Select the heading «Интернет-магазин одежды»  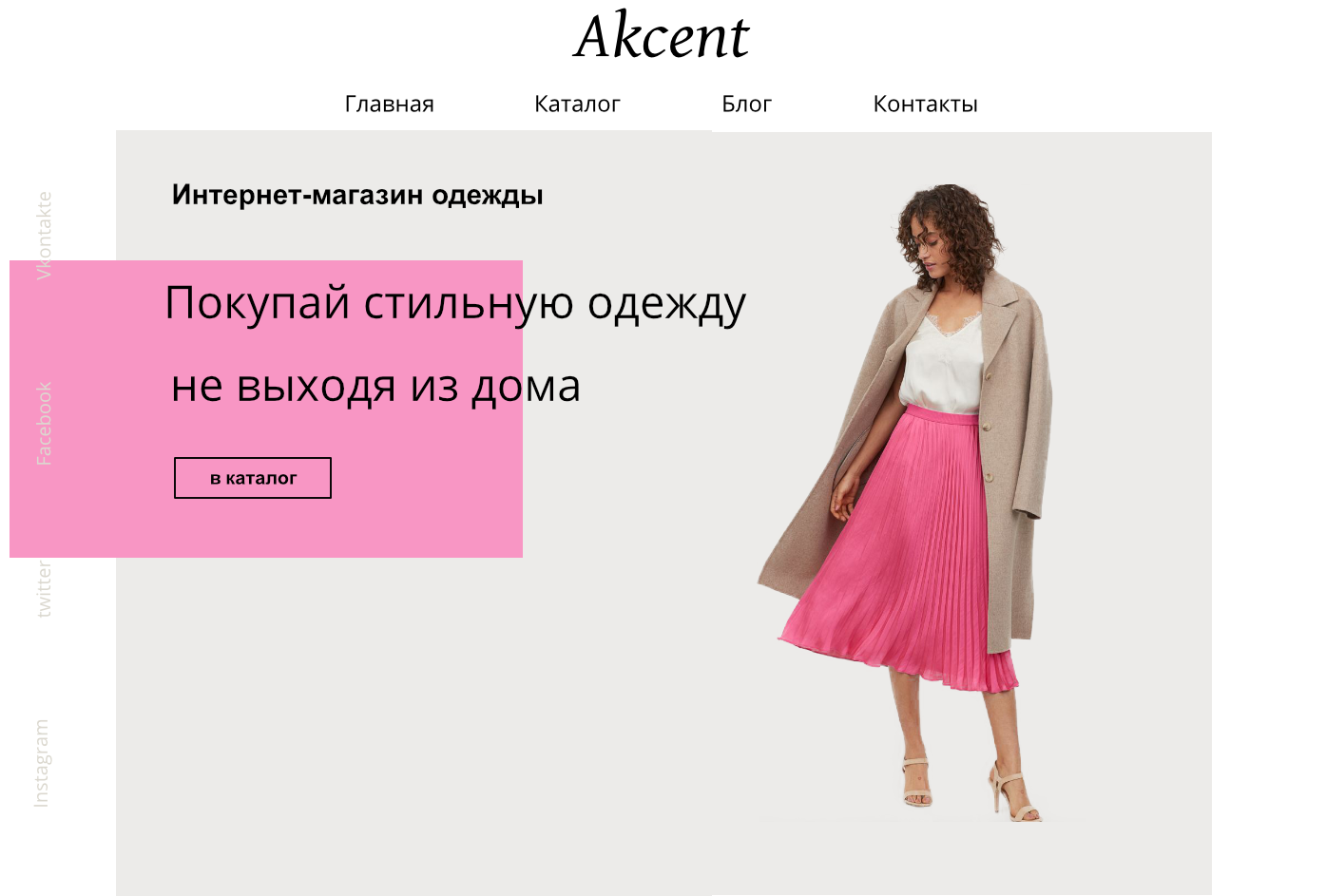tap(357, 195)
